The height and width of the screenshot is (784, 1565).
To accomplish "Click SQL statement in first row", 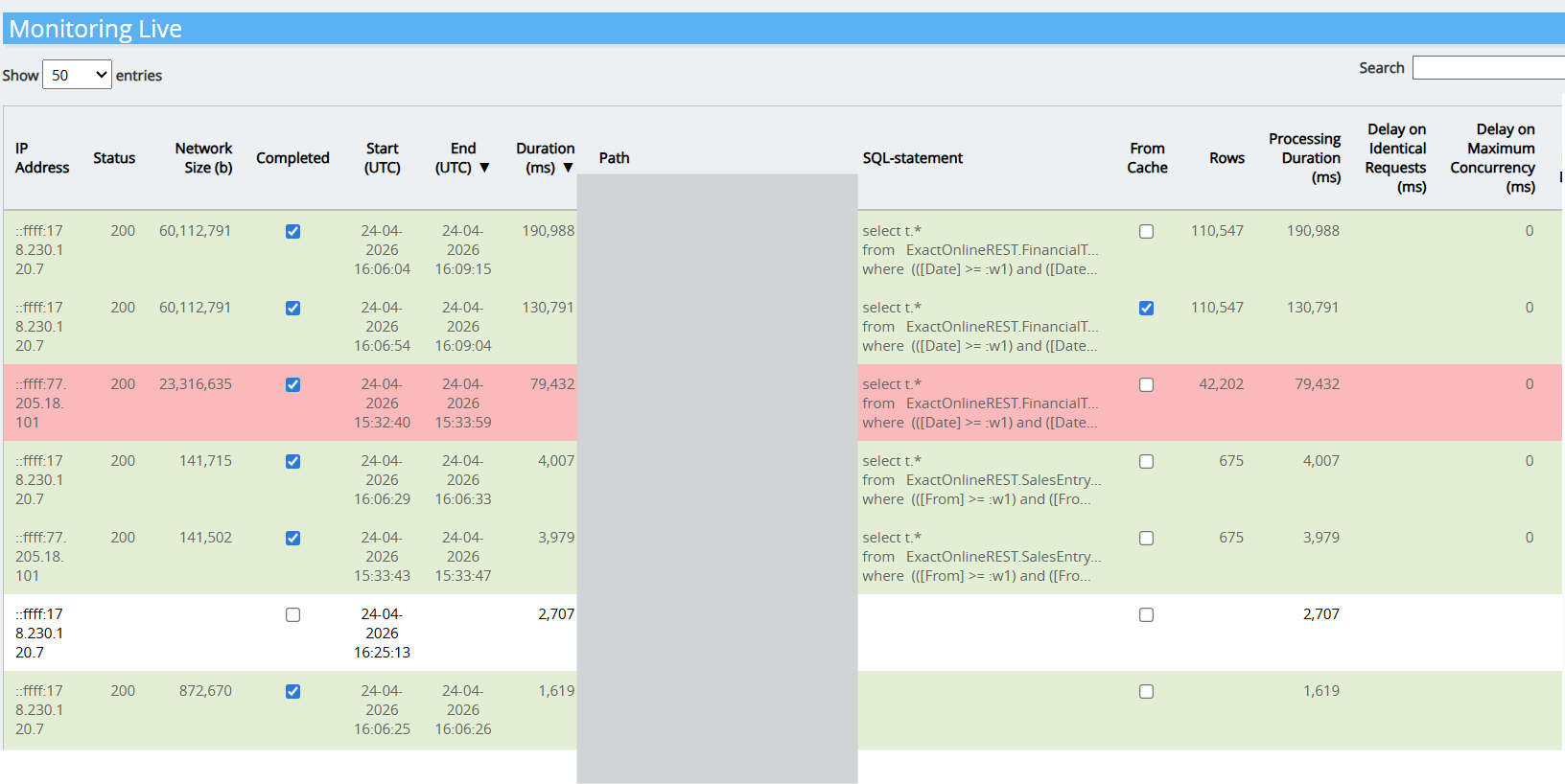I will pos(979,250).
